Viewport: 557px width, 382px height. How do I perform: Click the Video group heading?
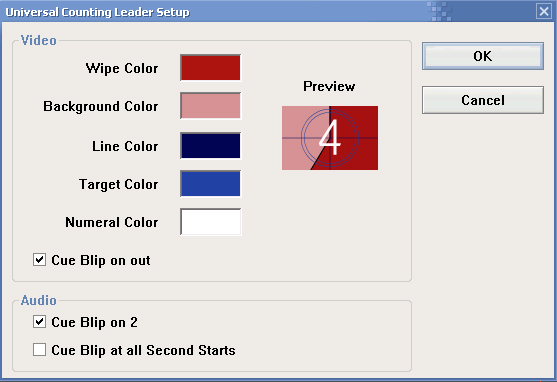coord(39,40)
